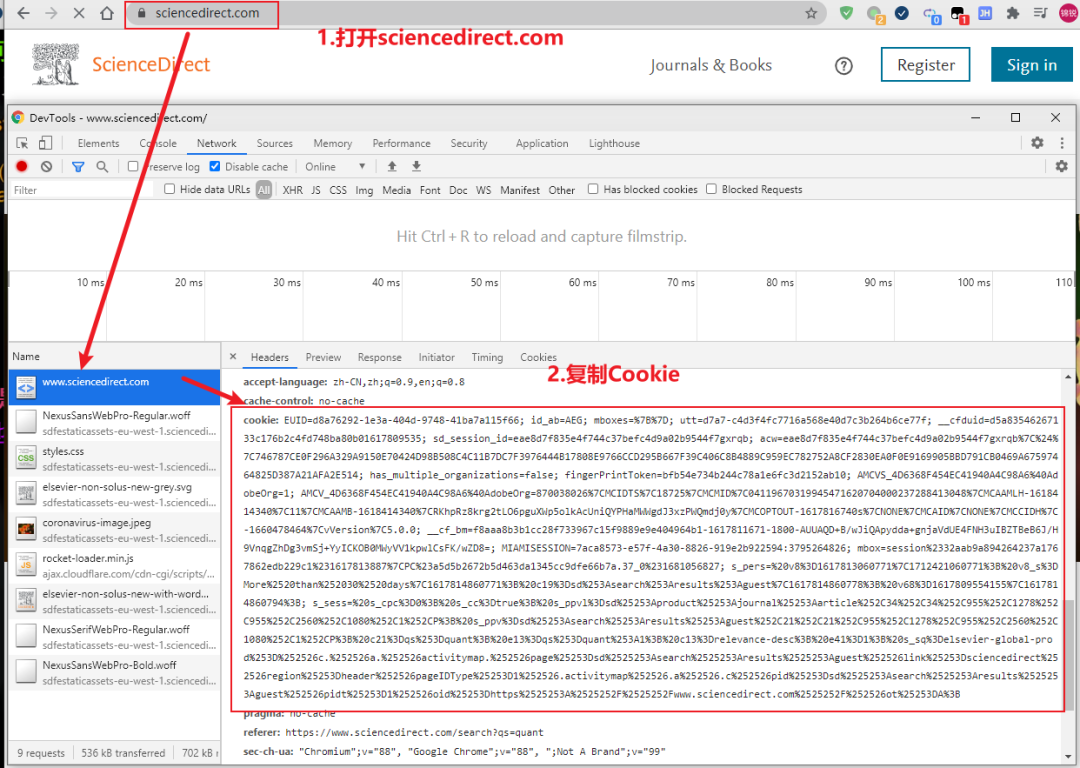Show the request Response tab
1080x768 pixels.
(x=380, y=357)
